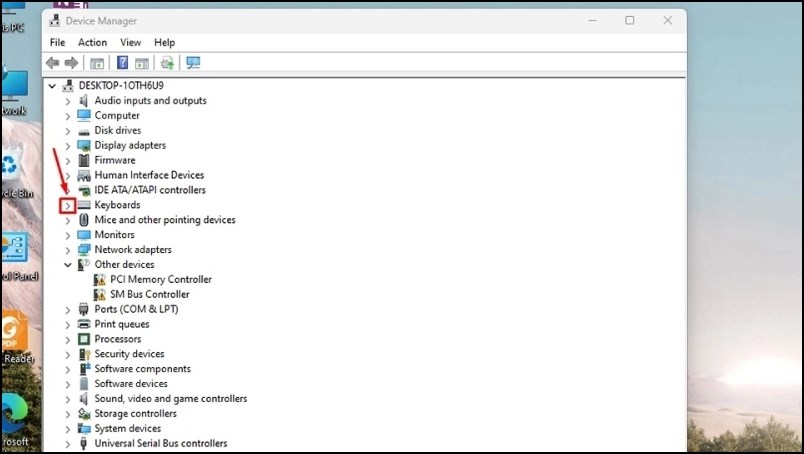Screen dimensions: 804x454
Task: Minimize the Device Manager window
Action: click(592, 21)
